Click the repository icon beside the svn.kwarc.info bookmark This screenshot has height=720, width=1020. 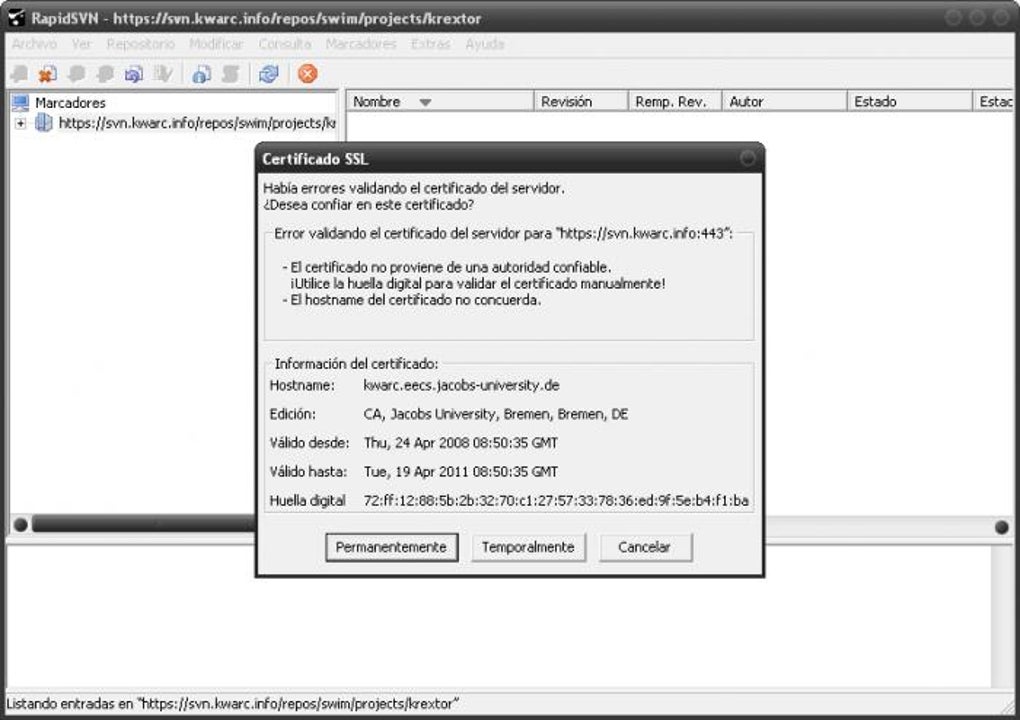tap(44, 122)
